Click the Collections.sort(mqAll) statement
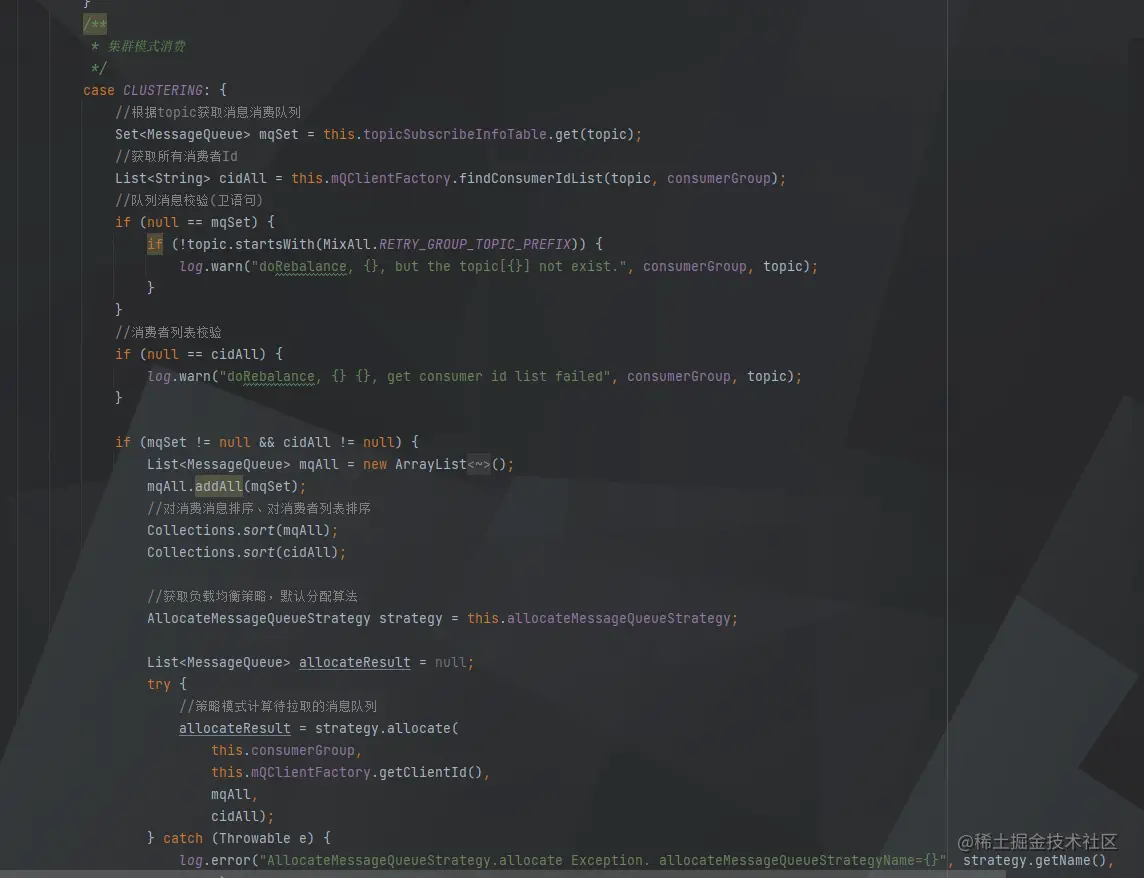 tap(242, 531)
